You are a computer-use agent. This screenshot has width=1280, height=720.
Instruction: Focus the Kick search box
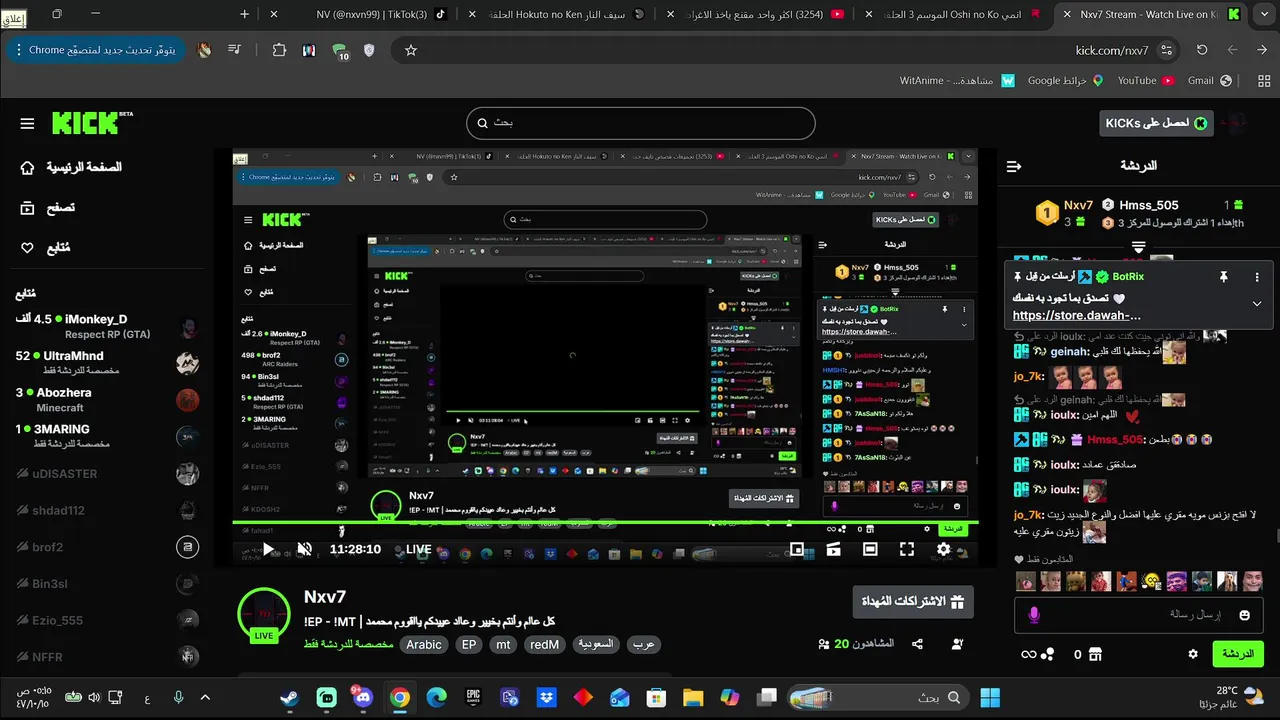coord(641,123)
